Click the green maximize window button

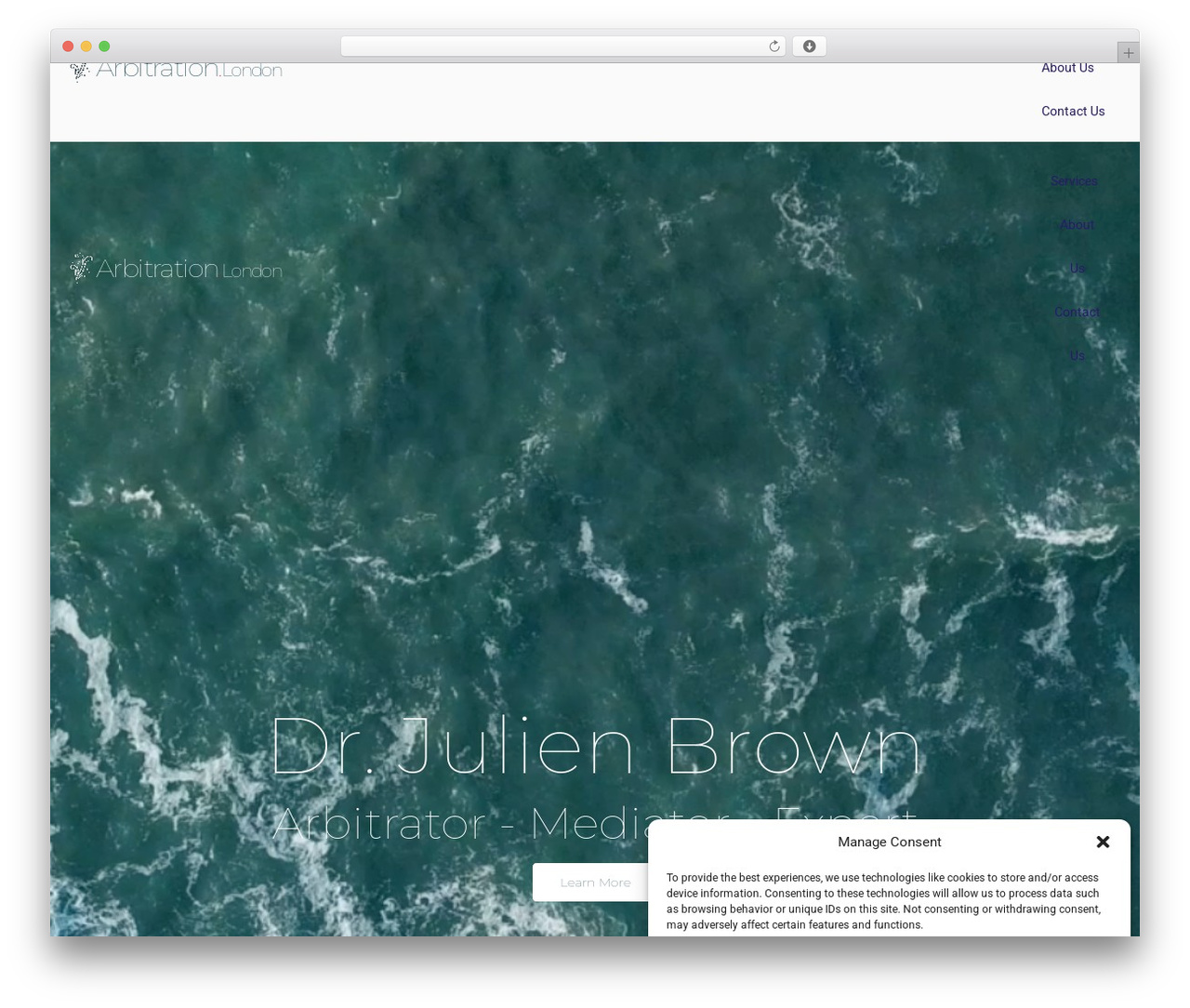pos(104,46)
